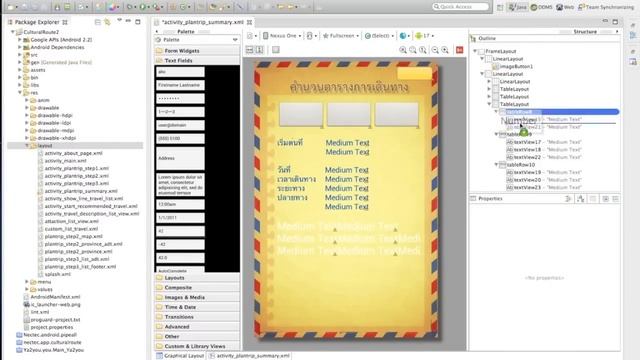Viewport: 640px width, 360px height.
Task: Click the red lint warnings icon
Action: click(460, 50)
